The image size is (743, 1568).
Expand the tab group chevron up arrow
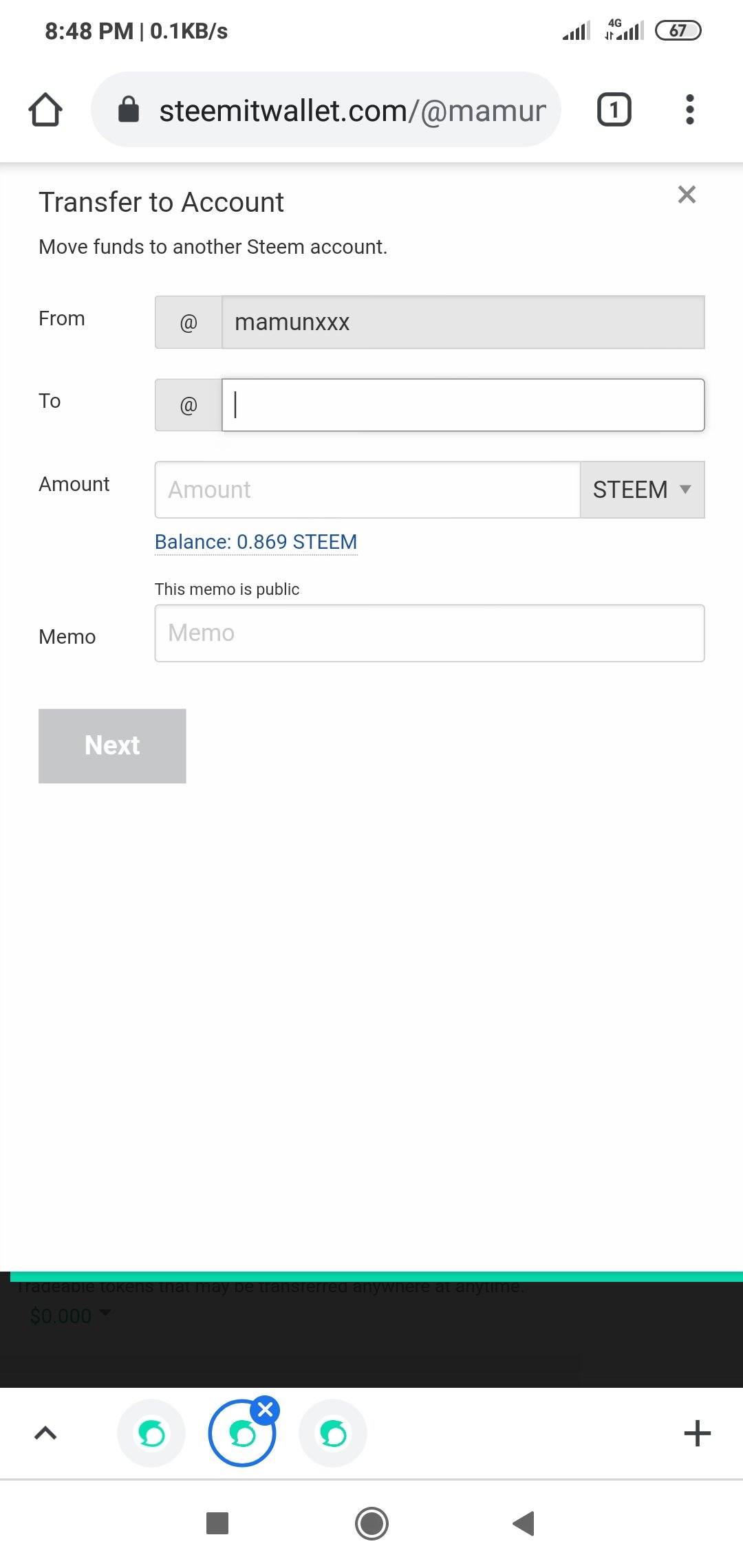click(x=45, y=1433)
